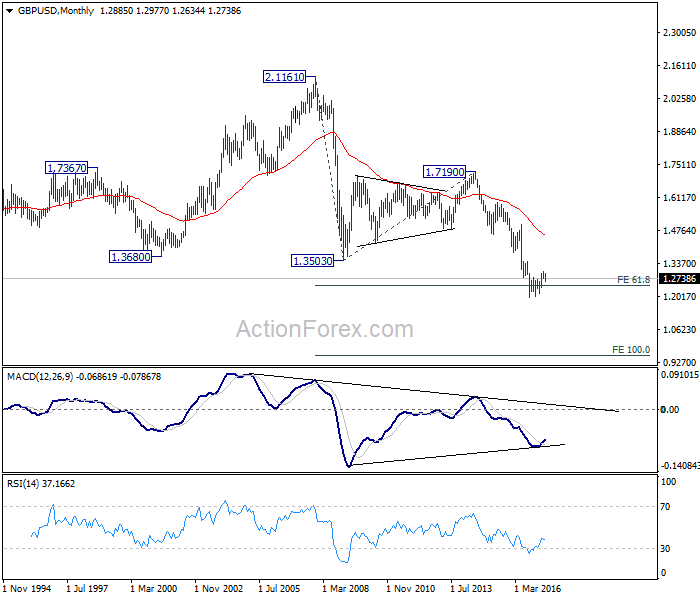The image size is (700, 600).
Task: Click the MACD 0.091015 axis value
Action: tap(679, 375)
